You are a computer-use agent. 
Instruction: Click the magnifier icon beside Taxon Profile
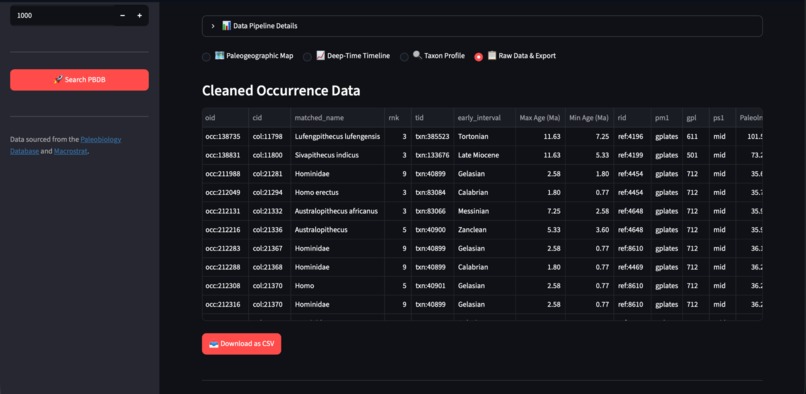(417, 56)
